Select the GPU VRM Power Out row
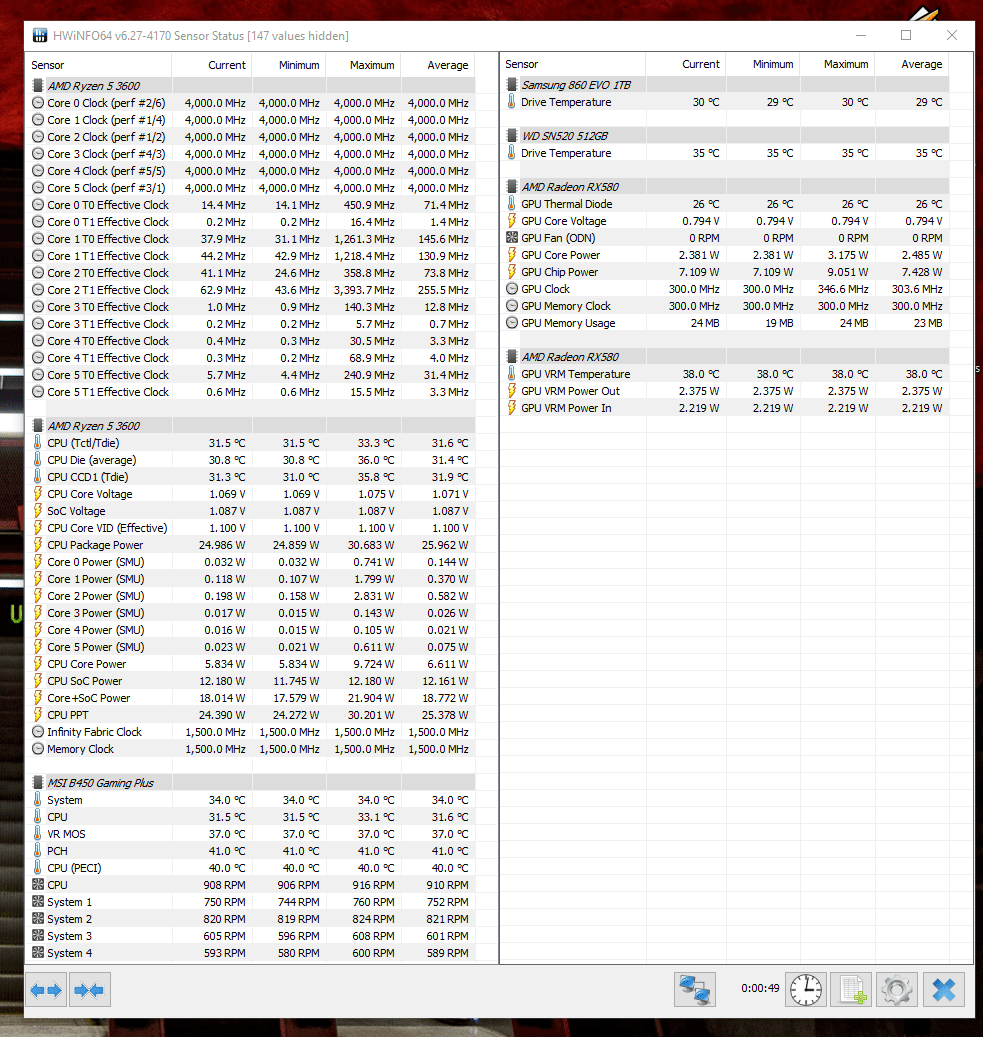Screen dimensions: 983x1037 click(x=727, y=391)
